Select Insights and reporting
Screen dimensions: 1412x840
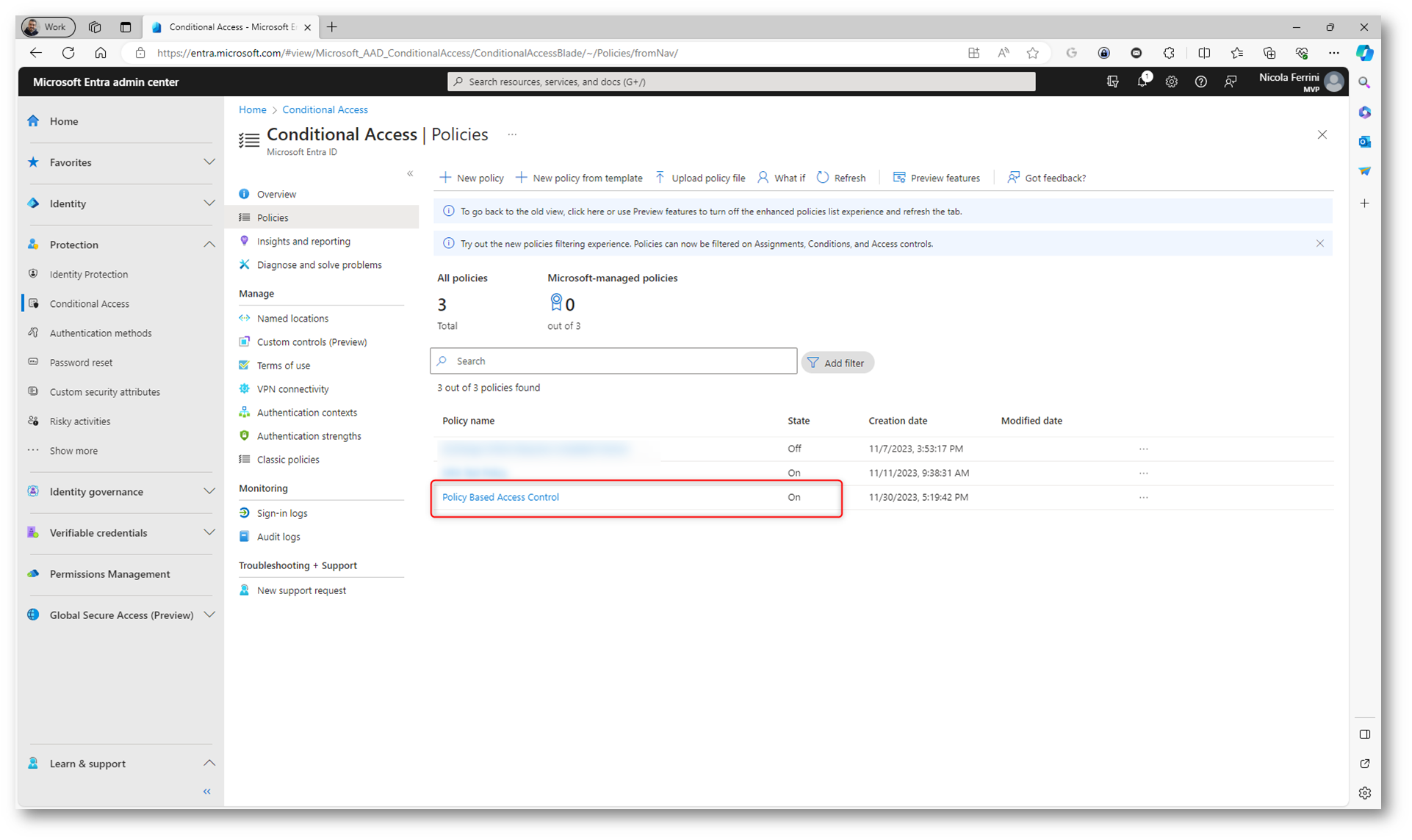point(303,241)
